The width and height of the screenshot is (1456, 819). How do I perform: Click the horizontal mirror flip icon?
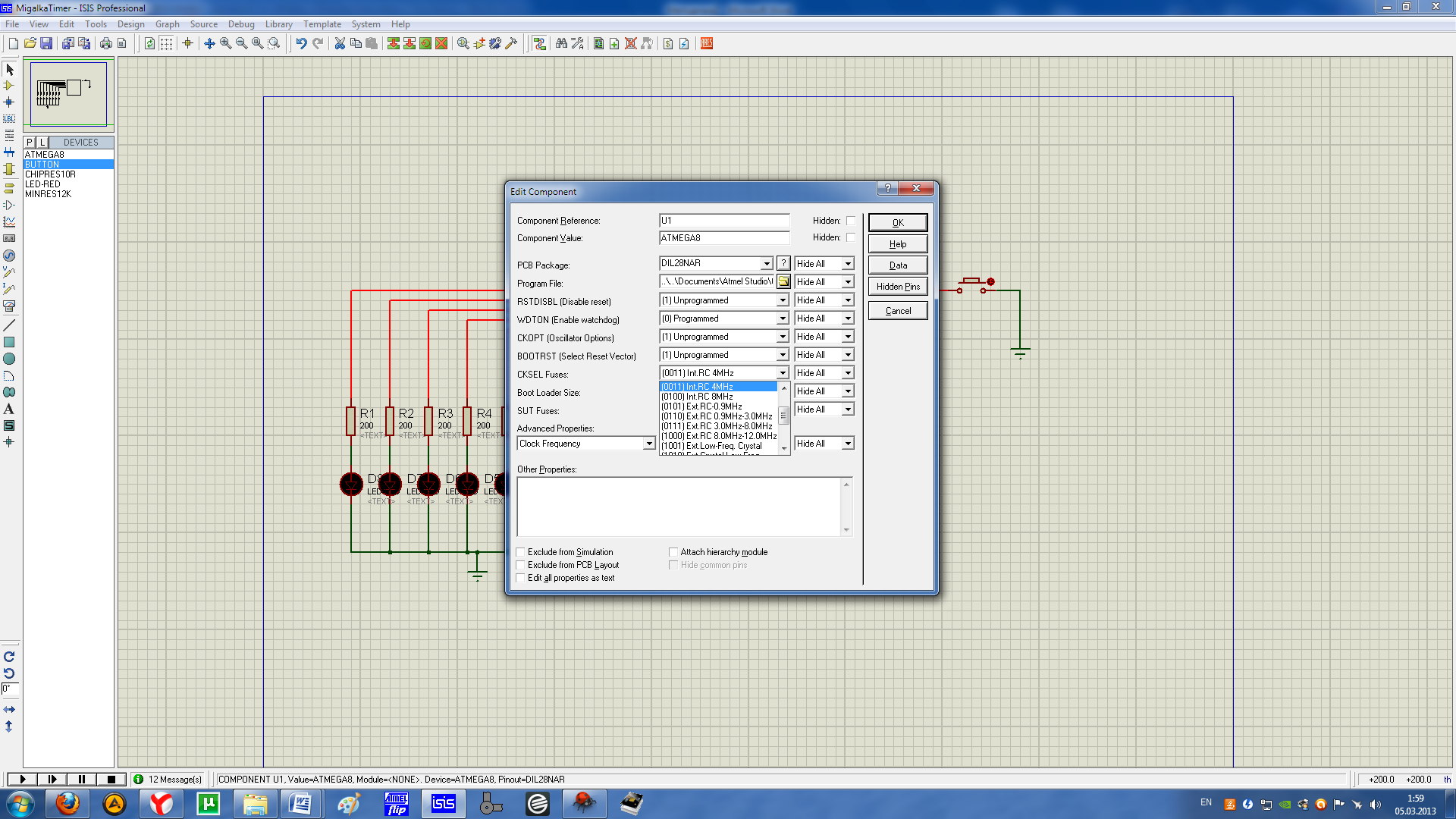pyautogui.click(x=9, y=710)
